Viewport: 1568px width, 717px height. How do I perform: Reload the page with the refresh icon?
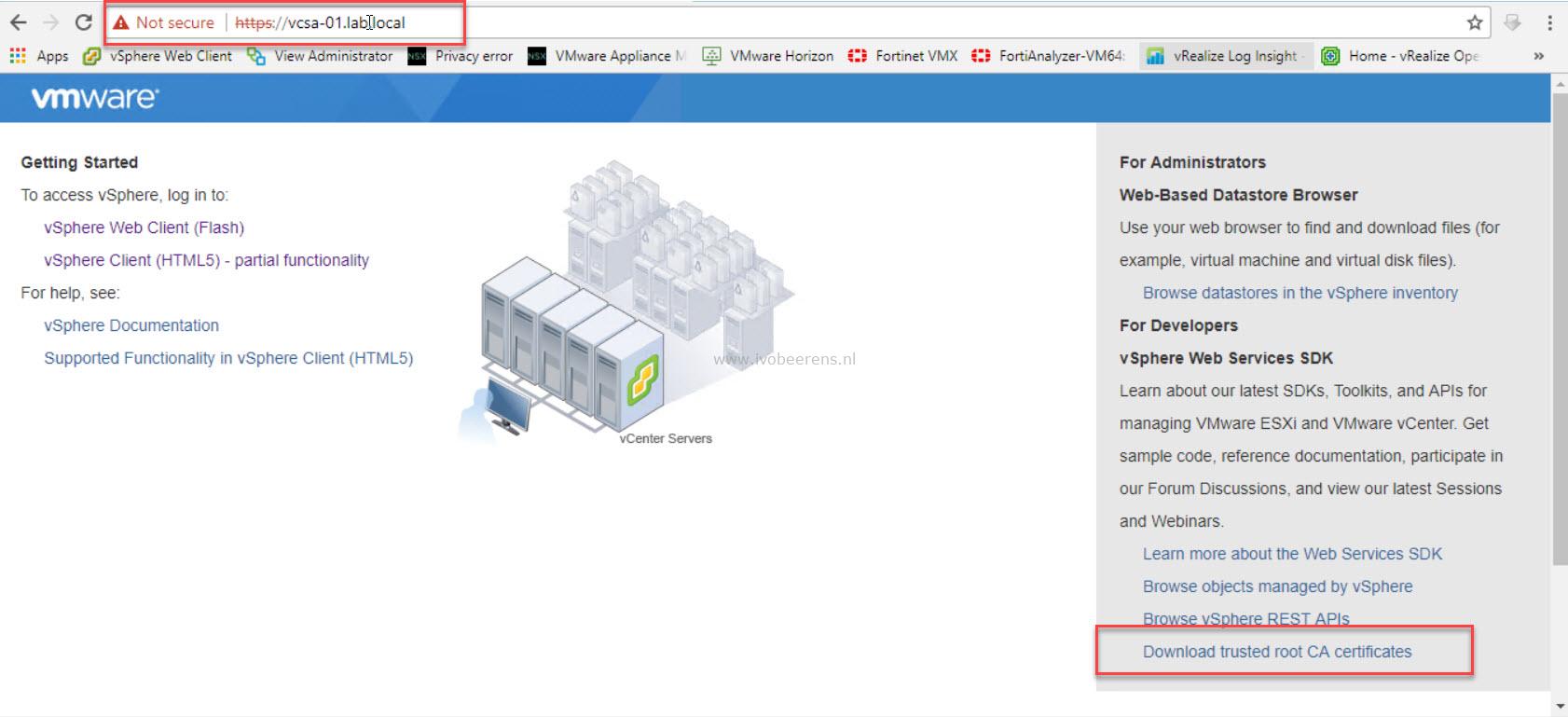click(84, 22)
